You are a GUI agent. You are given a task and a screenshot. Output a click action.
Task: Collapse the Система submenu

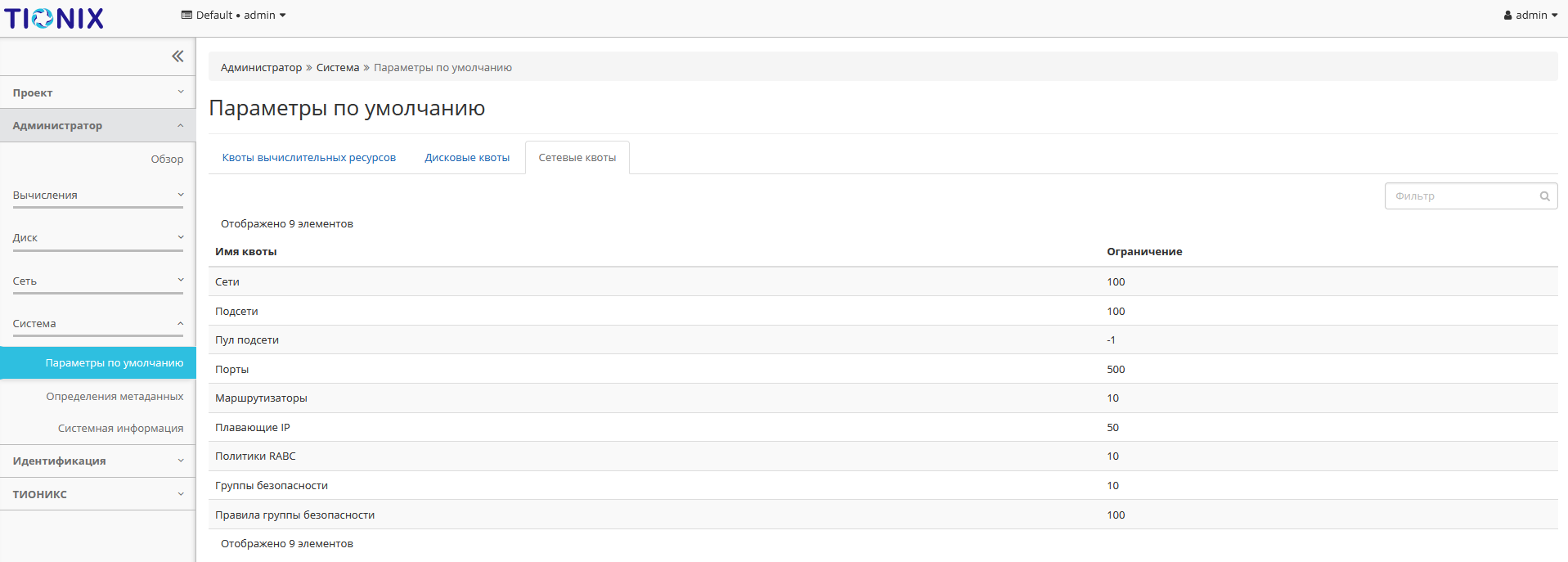97,324
